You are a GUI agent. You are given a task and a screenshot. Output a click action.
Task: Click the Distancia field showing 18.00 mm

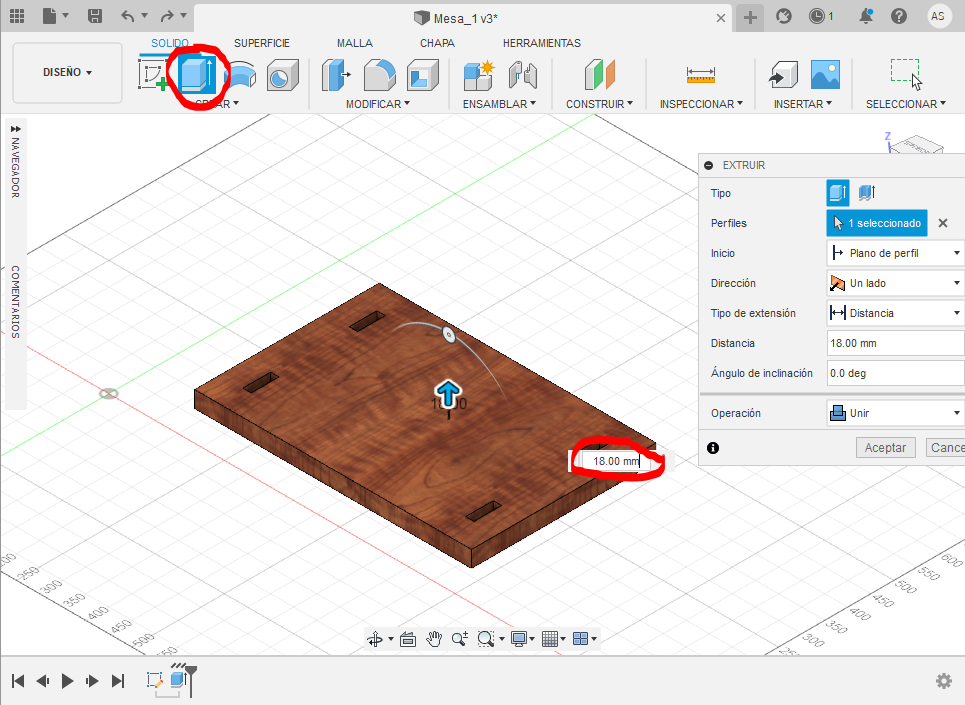pos(895,343)
